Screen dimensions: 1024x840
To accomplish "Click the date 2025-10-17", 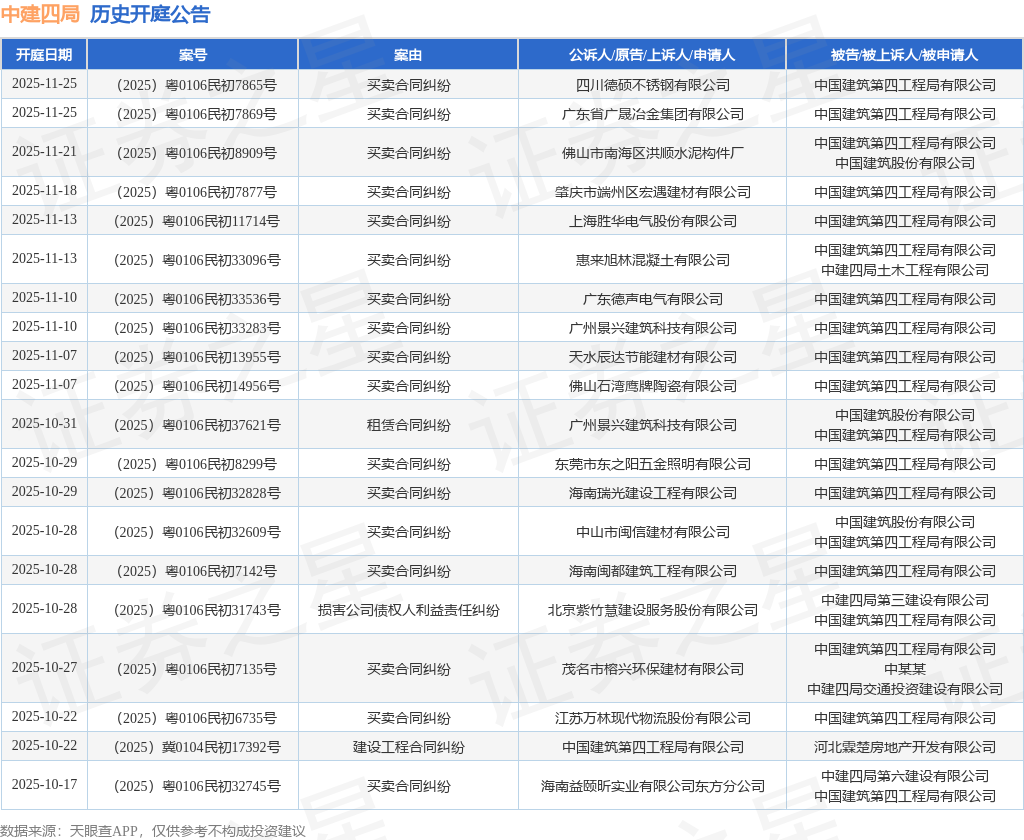I will point(44,784).
